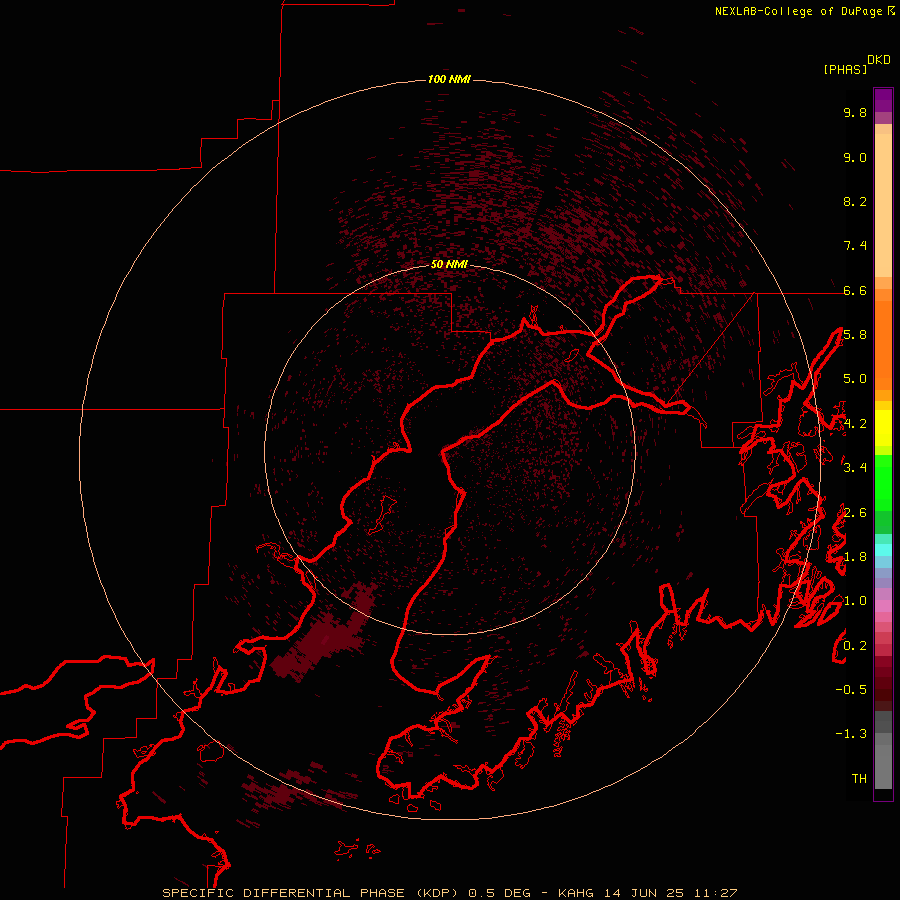Select the -0.5 legend value
This screenshot has width=900, height=900.
point(851,689)
